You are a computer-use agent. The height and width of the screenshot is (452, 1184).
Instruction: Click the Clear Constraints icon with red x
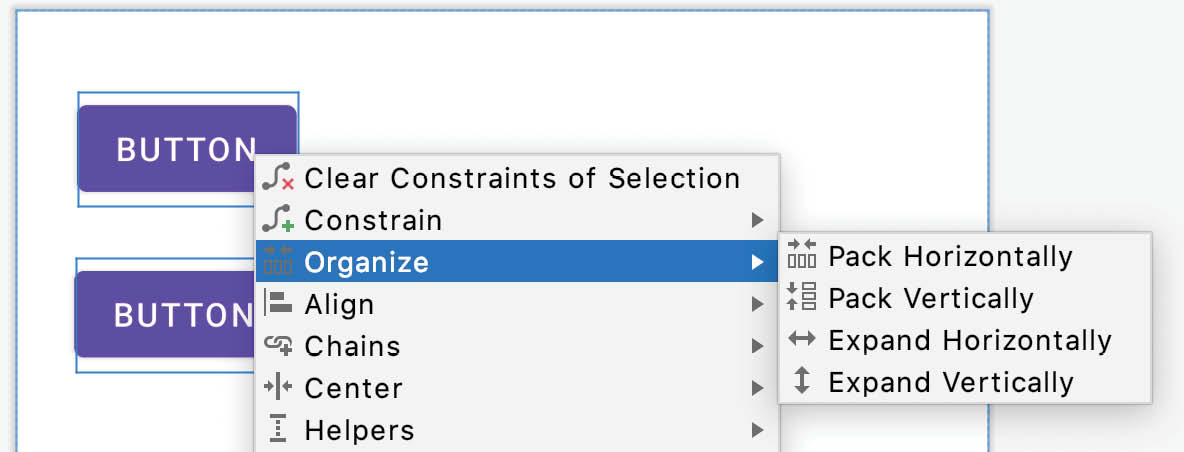(278, 178)
